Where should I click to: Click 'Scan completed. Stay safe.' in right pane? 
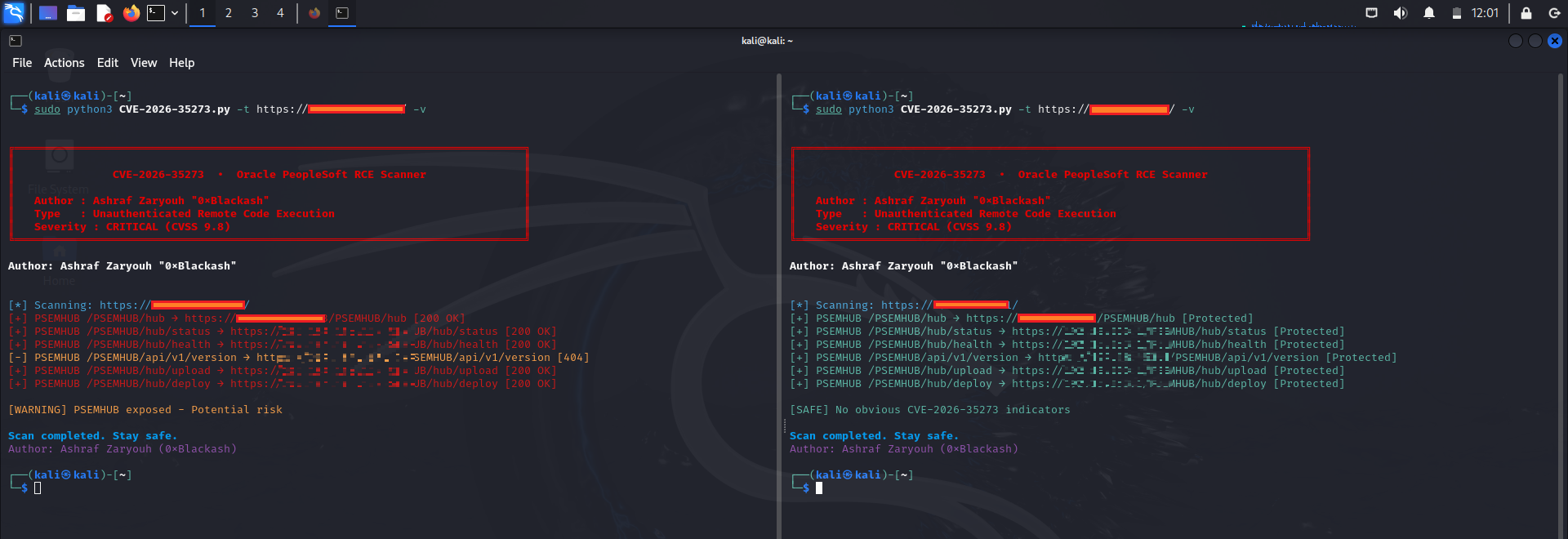coord(875,436)
